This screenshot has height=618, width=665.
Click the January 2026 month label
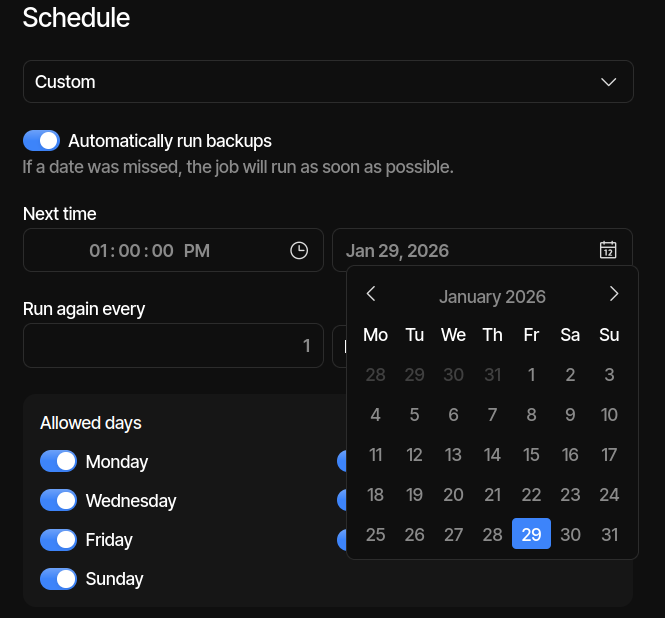click(492, 297)
